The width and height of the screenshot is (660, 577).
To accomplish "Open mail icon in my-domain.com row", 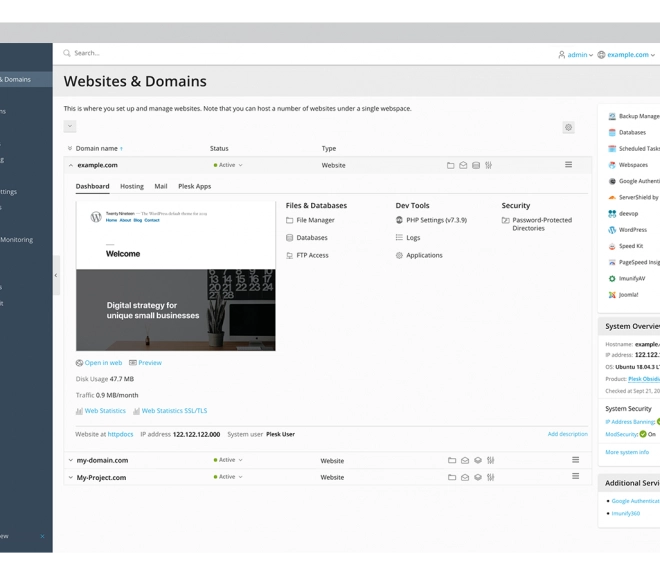I will coord(465,460).
